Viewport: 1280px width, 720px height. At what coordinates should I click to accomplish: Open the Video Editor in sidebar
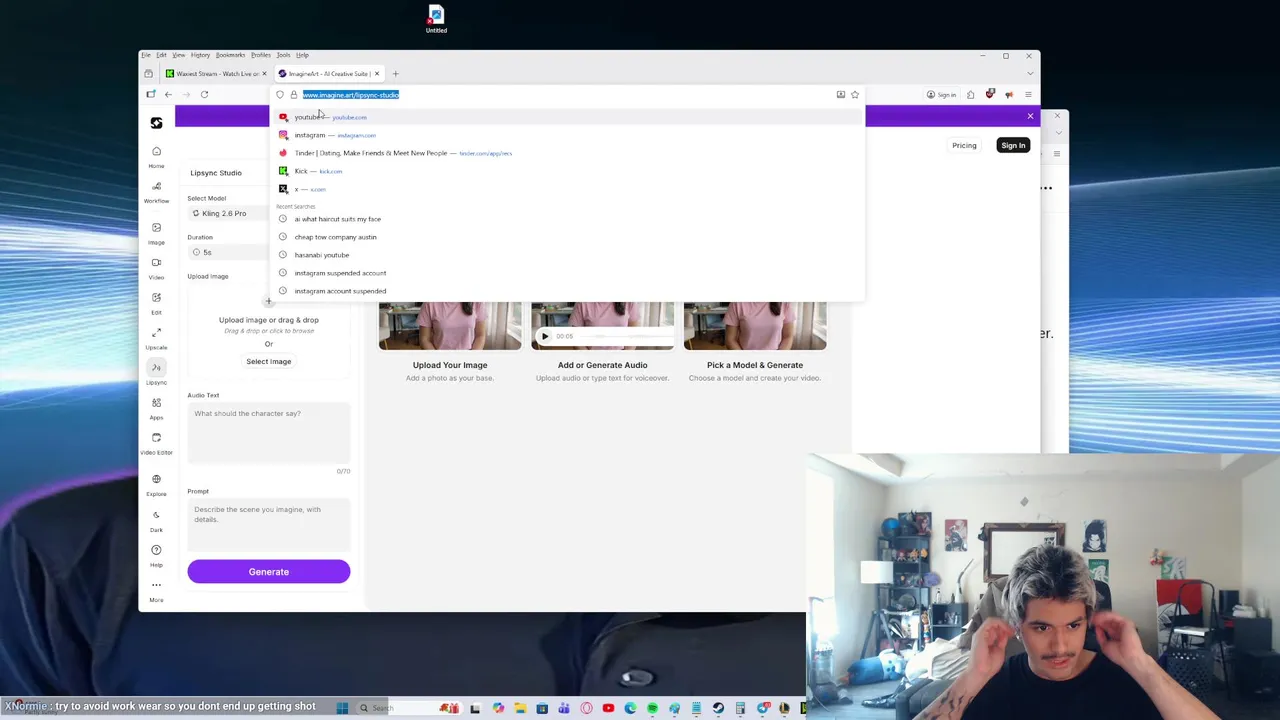click(x=156, y=442)
